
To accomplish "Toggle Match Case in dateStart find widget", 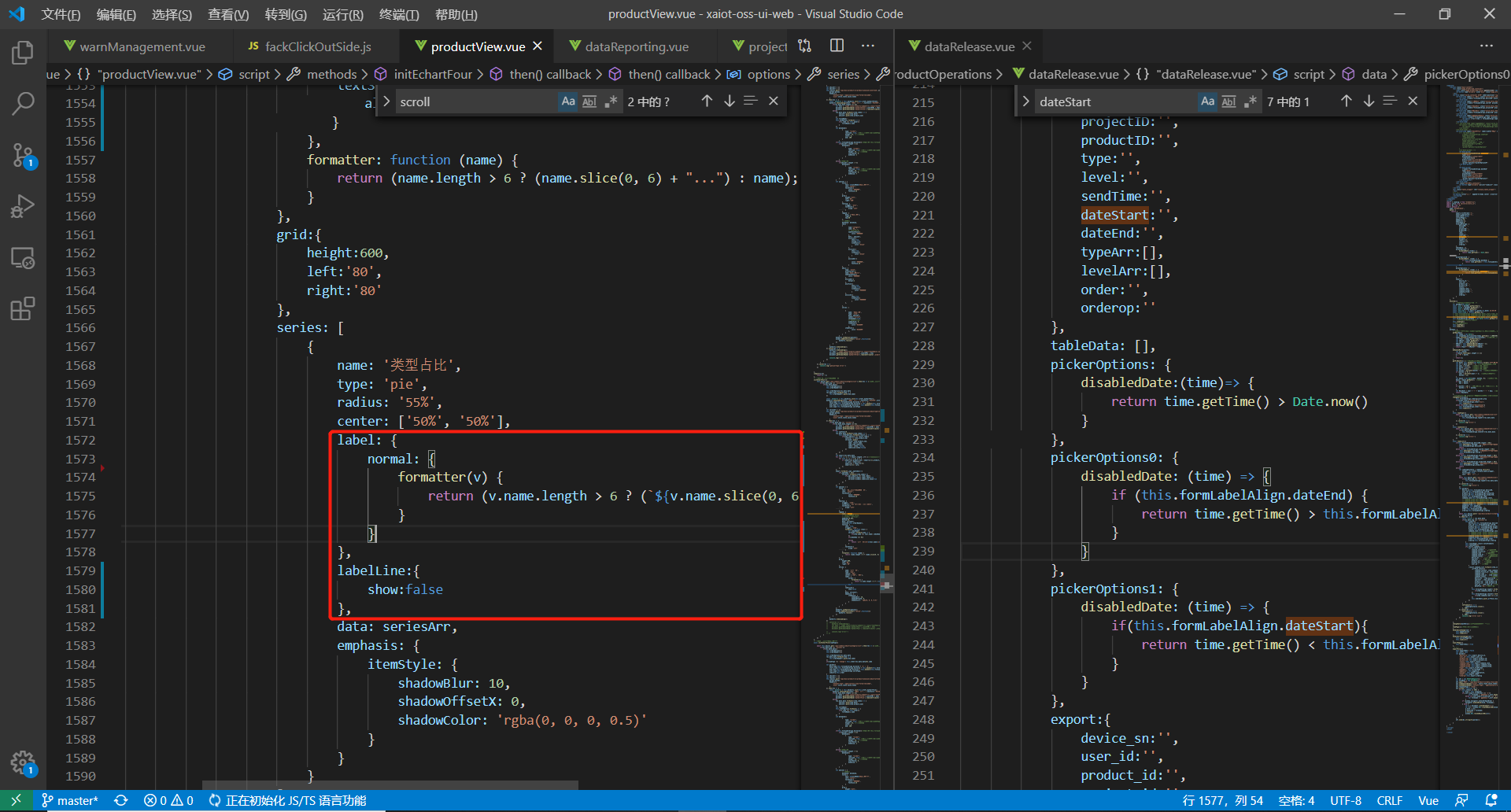I will pos(1207,101).
